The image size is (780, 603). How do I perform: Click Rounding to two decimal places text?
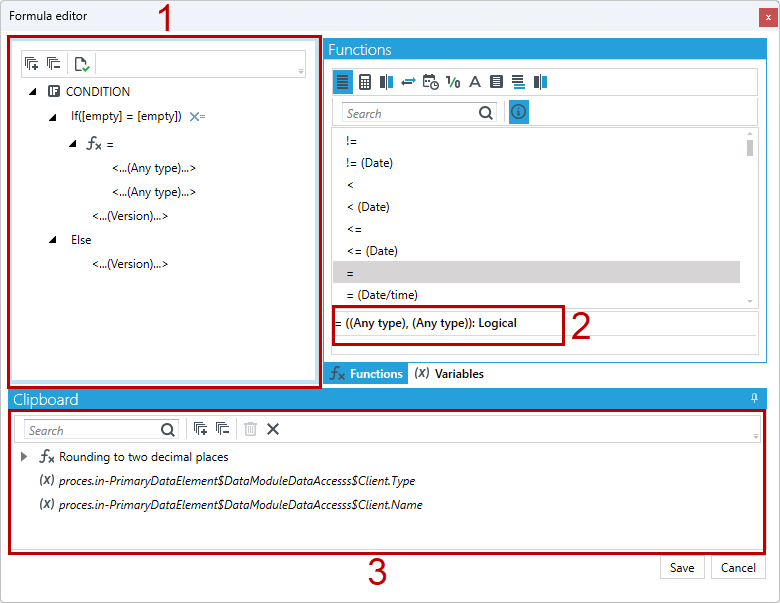pyautogui.click(x=144, y=457)
